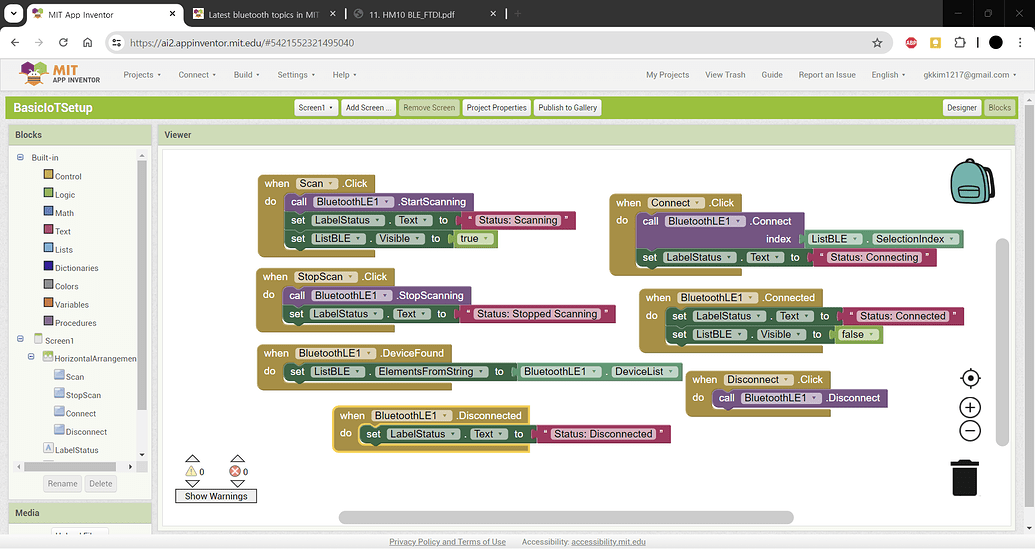Viewport: 1035px width, 549px height.
Task: Click the viewer horizontal scrollbar
Action: (x=566, y=517)
